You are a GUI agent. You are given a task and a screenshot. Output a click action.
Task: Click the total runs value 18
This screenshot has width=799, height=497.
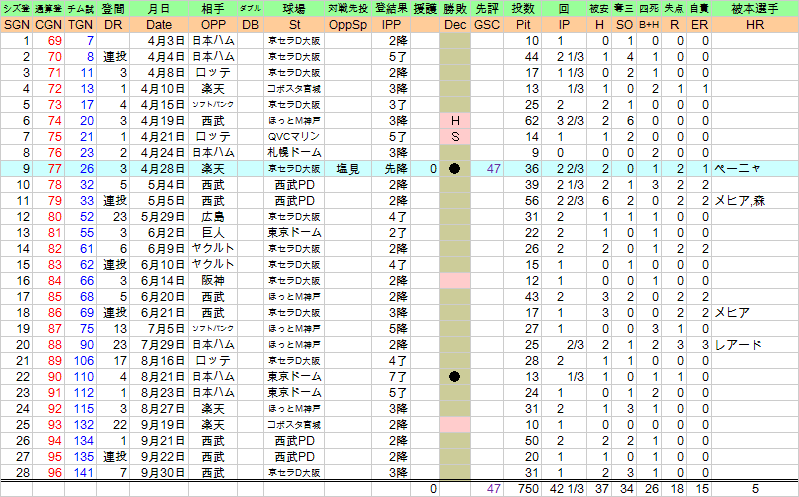point(677,489)
